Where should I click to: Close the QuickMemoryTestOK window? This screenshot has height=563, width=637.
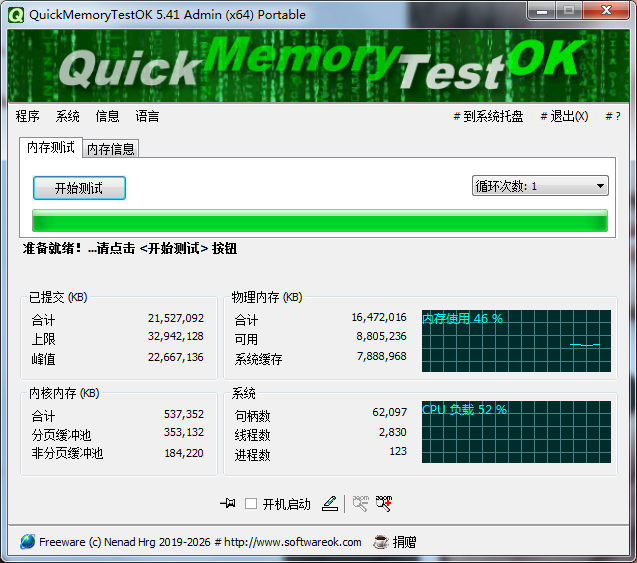tap(606, 11)
